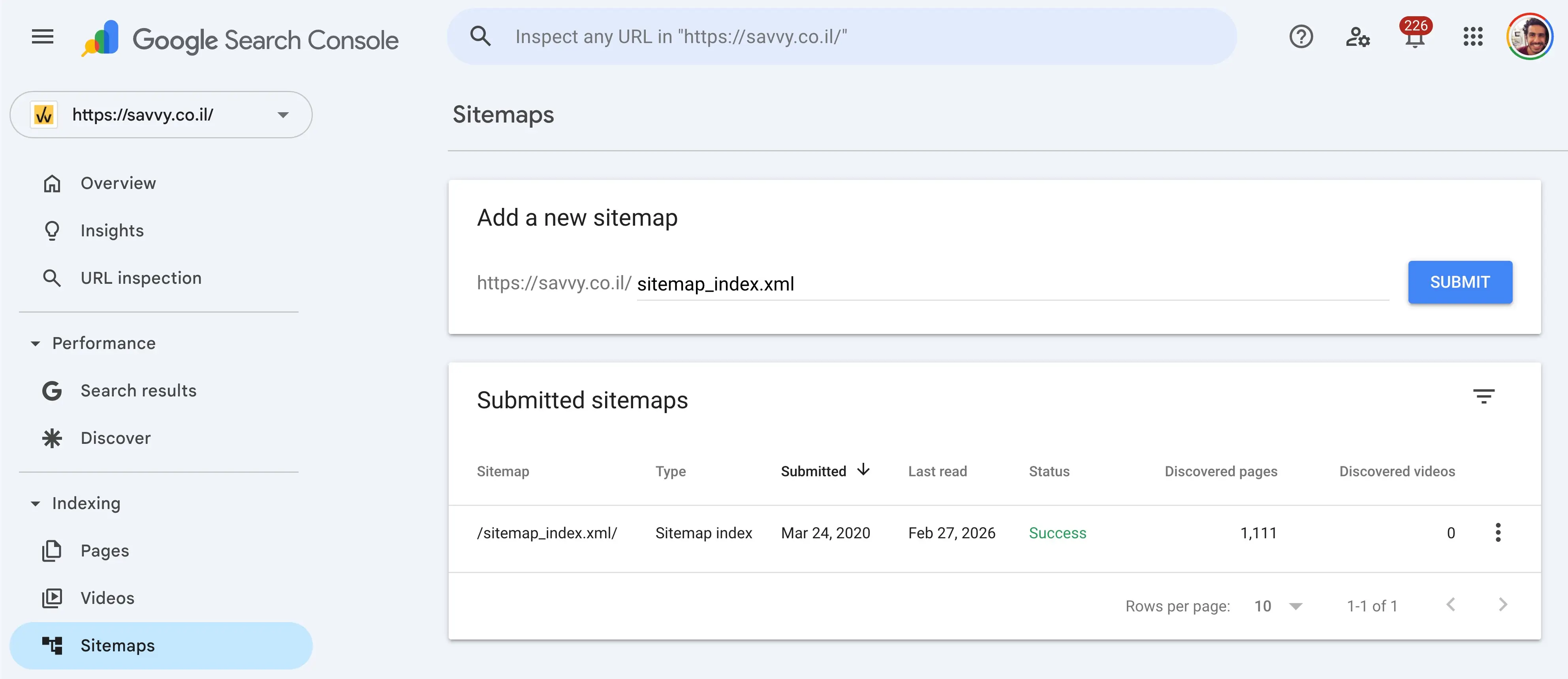Collapse the Performance section
Image resolution: width=1568 pixels, height=679 pixels.
click(35, 343)
